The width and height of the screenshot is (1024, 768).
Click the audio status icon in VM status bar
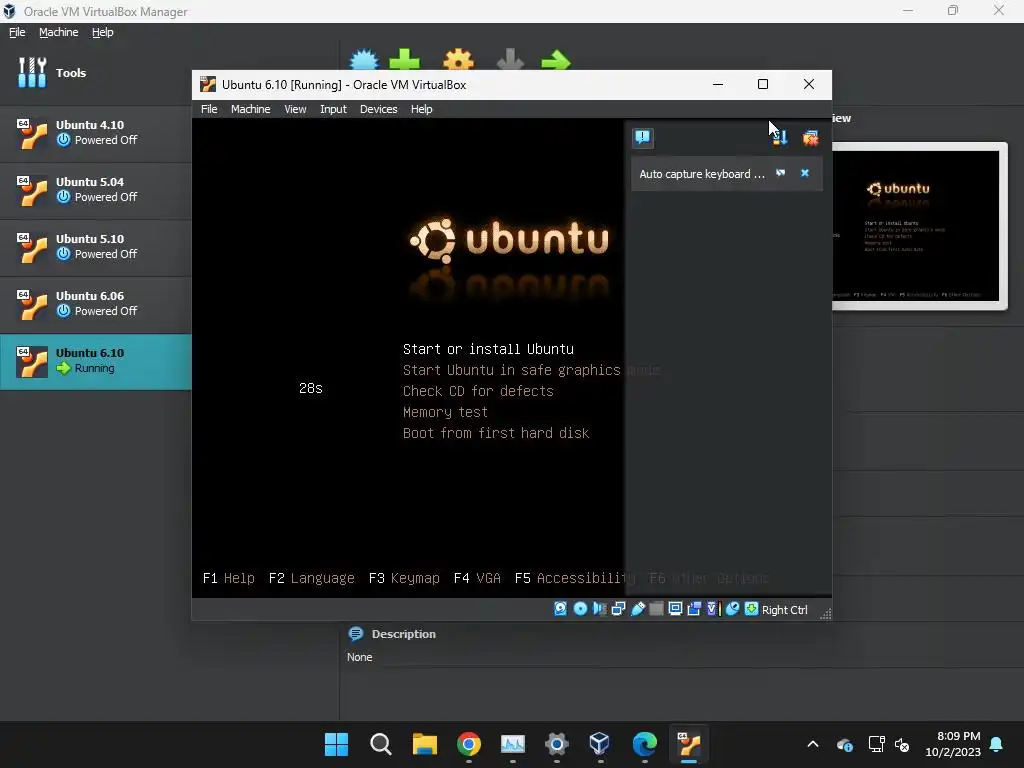pos(599,609)
